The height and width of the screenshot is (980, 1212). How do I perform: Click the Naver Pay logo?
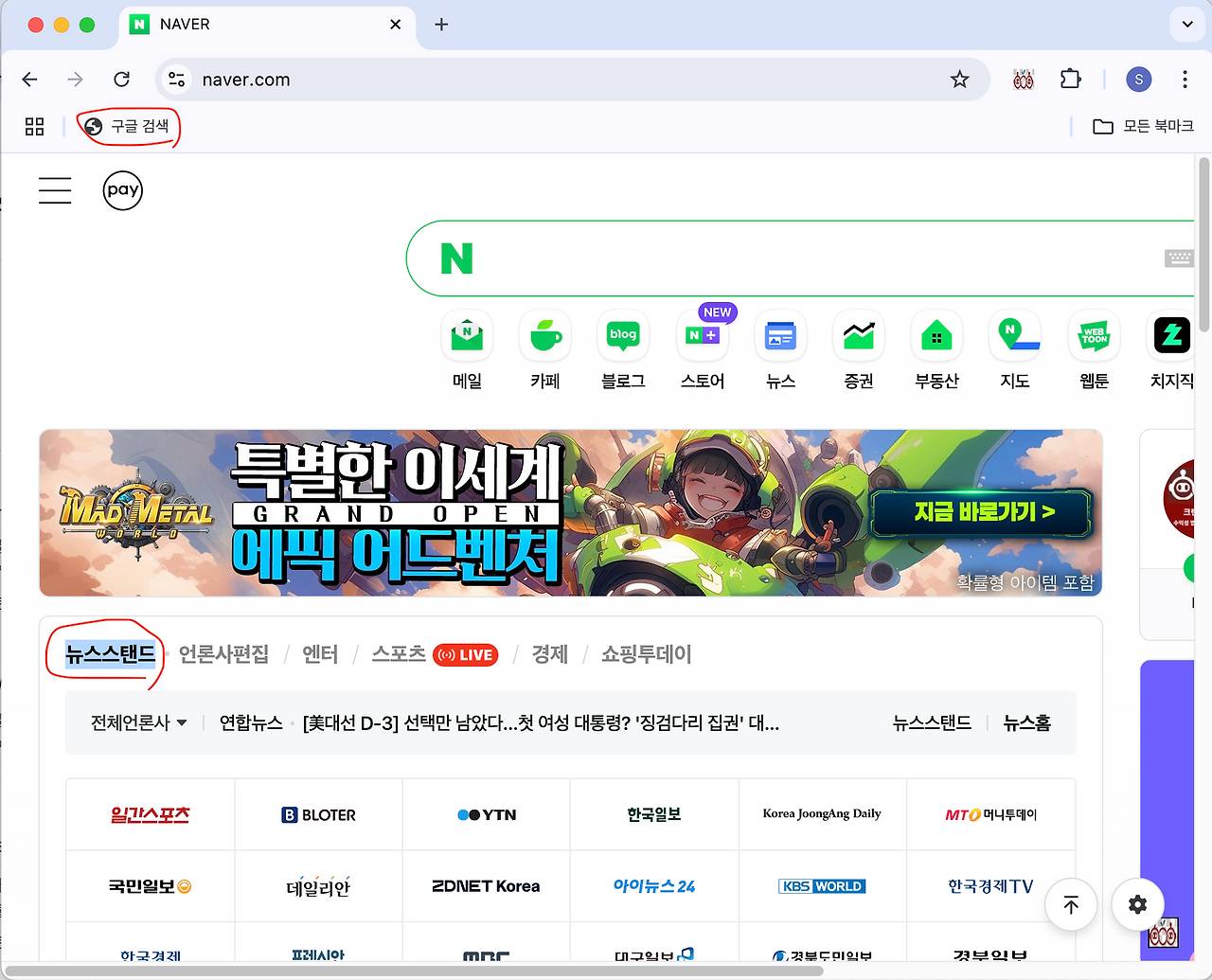click(x=123, y=190)
